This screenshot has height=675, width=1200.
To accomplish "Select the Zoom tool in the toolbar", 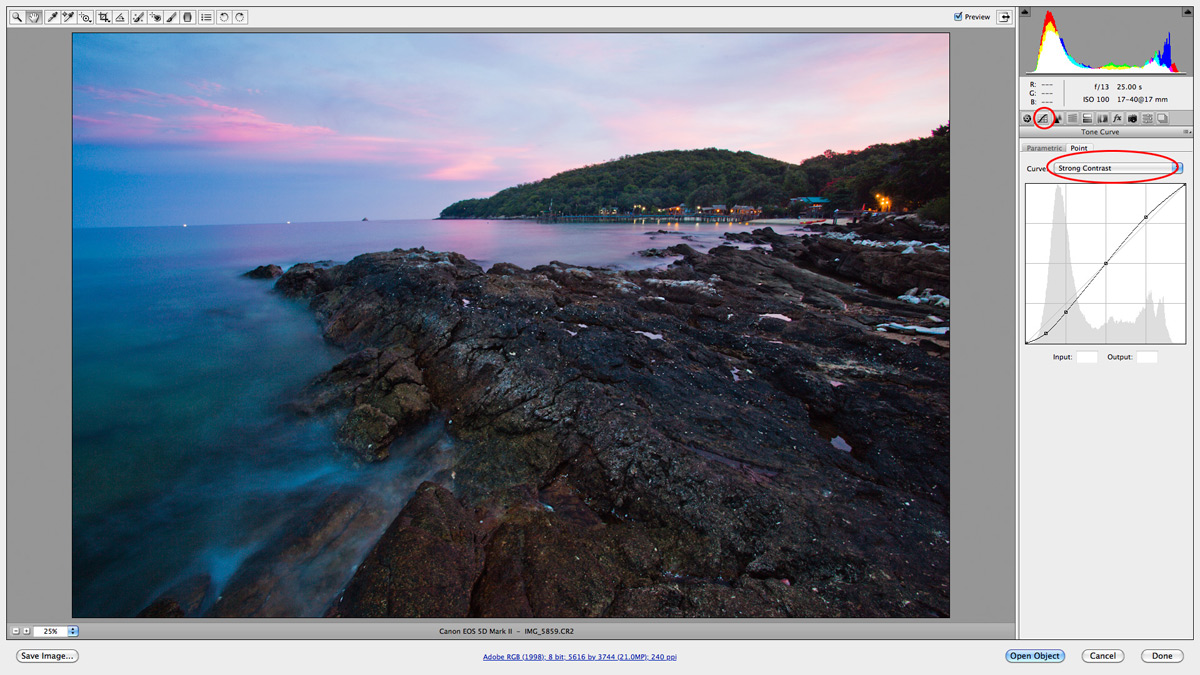I will [x=17, y=17].
